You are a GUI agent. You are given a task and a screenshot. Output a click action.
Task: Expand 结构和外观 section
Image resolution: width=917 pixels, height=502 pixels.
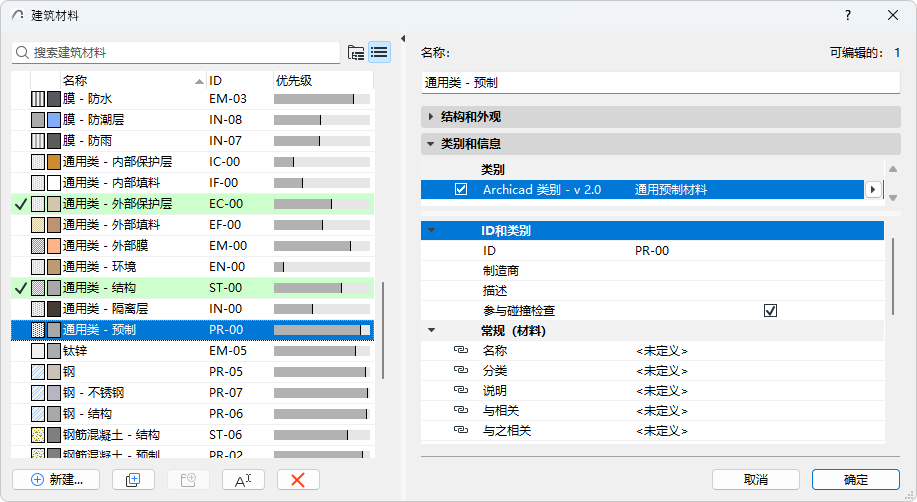430,117
